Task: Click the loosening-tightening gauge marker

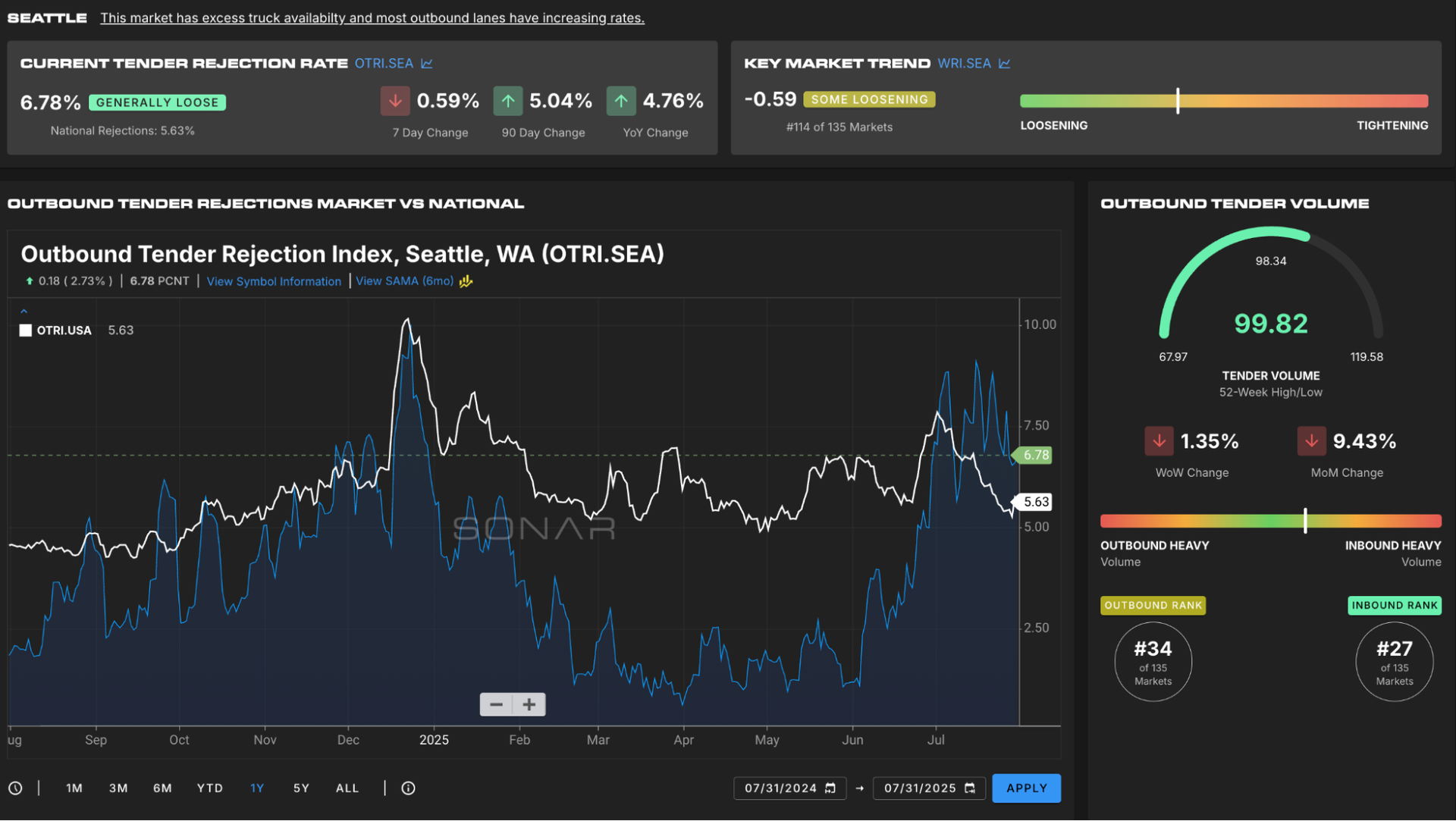Action: [1178, 101]
